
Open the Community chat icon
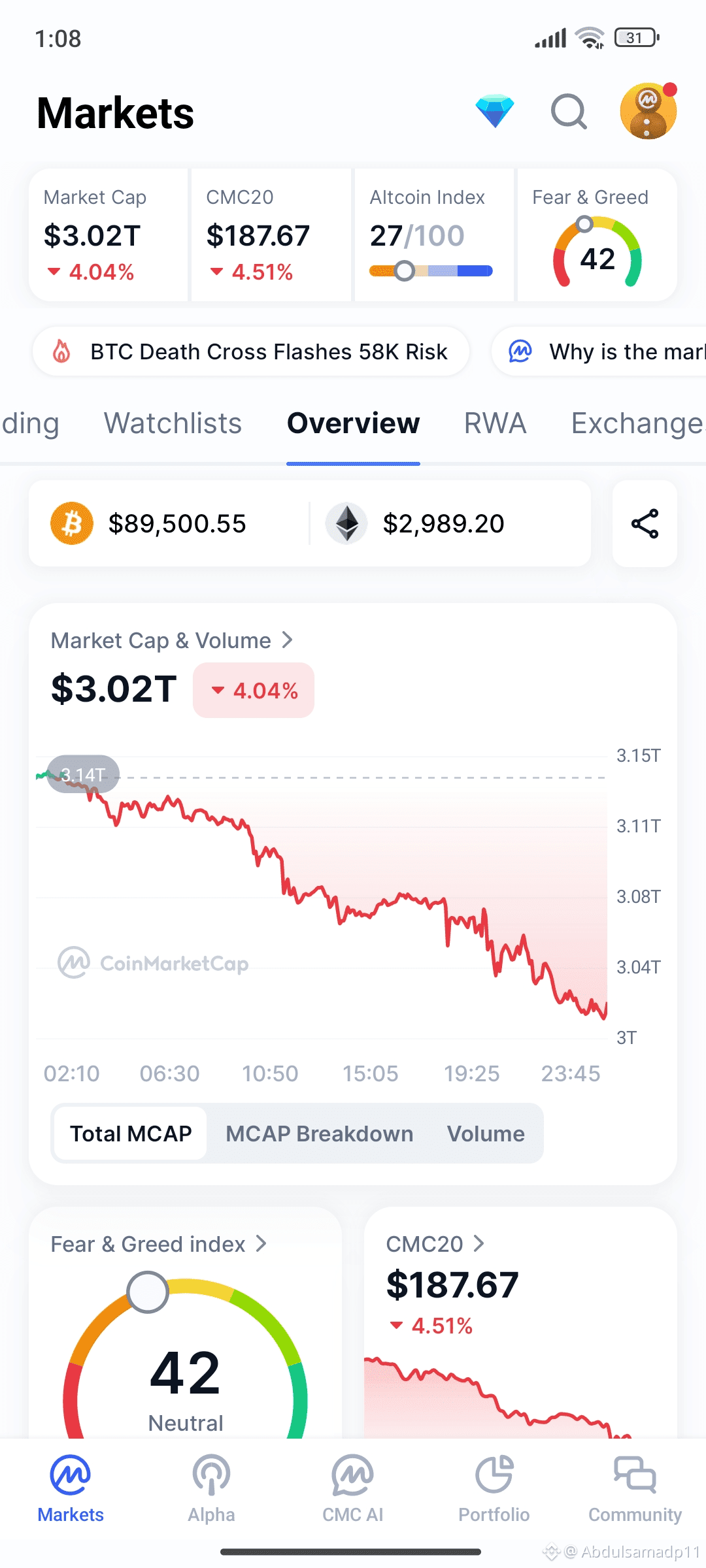click(x=635, y=1475)
